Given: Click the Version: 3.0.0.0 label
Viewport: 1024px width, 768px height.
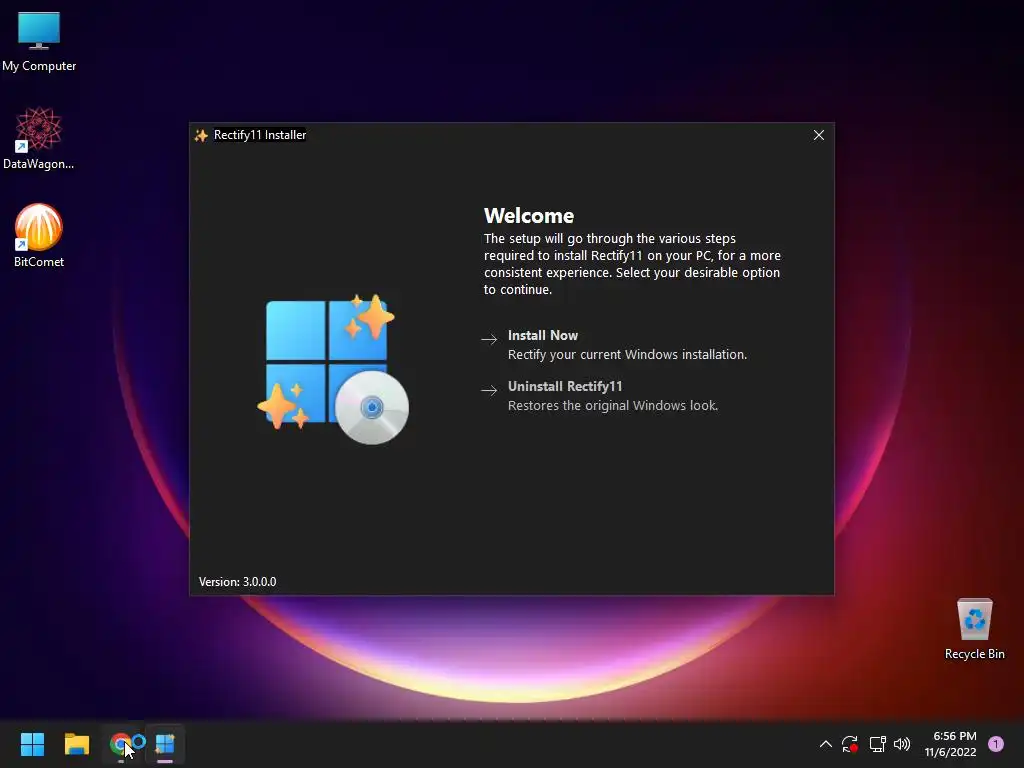Looking at the screenshot, I should click(238, 582).
